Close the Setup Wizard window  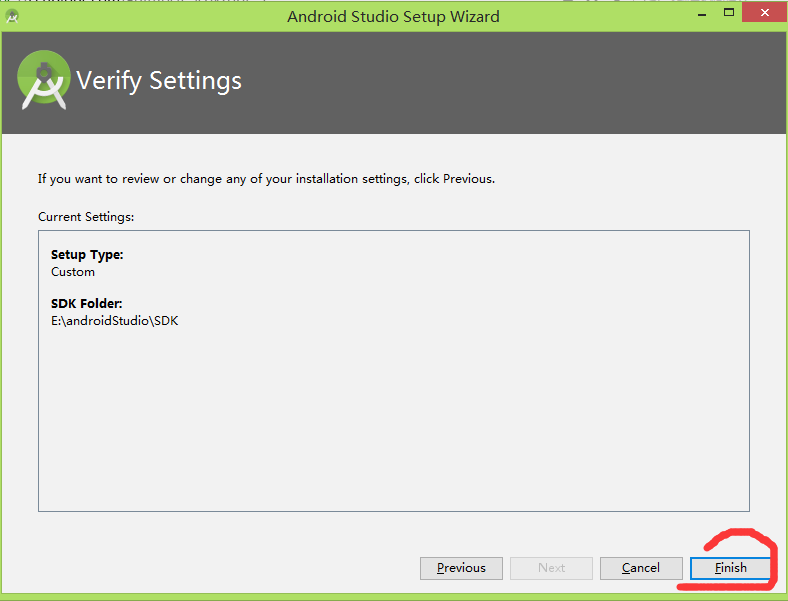(x=764, y=13)
